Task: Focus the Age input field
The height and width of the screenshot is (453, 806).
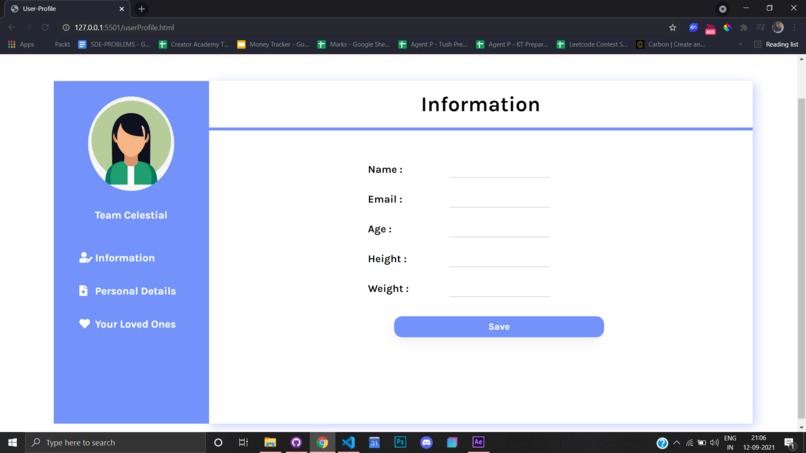Action: (499, 229)
